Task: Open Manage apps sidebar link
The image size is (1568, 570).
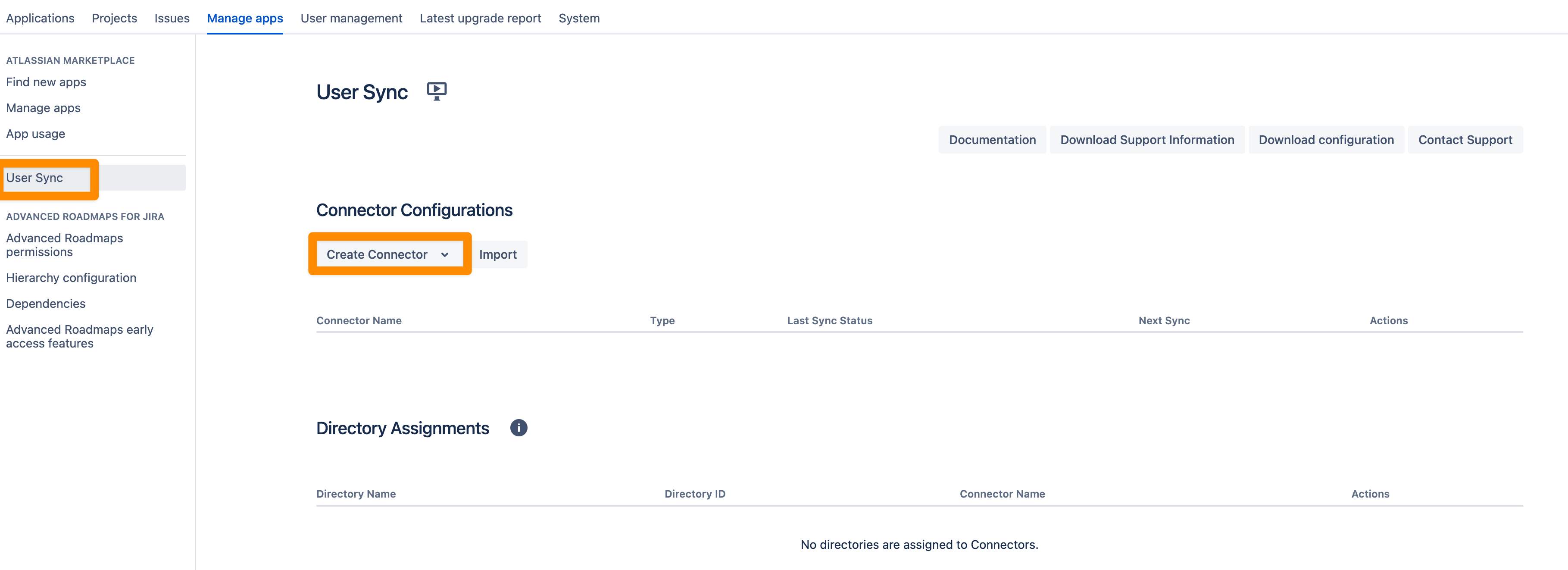Action: coord(43,108)
